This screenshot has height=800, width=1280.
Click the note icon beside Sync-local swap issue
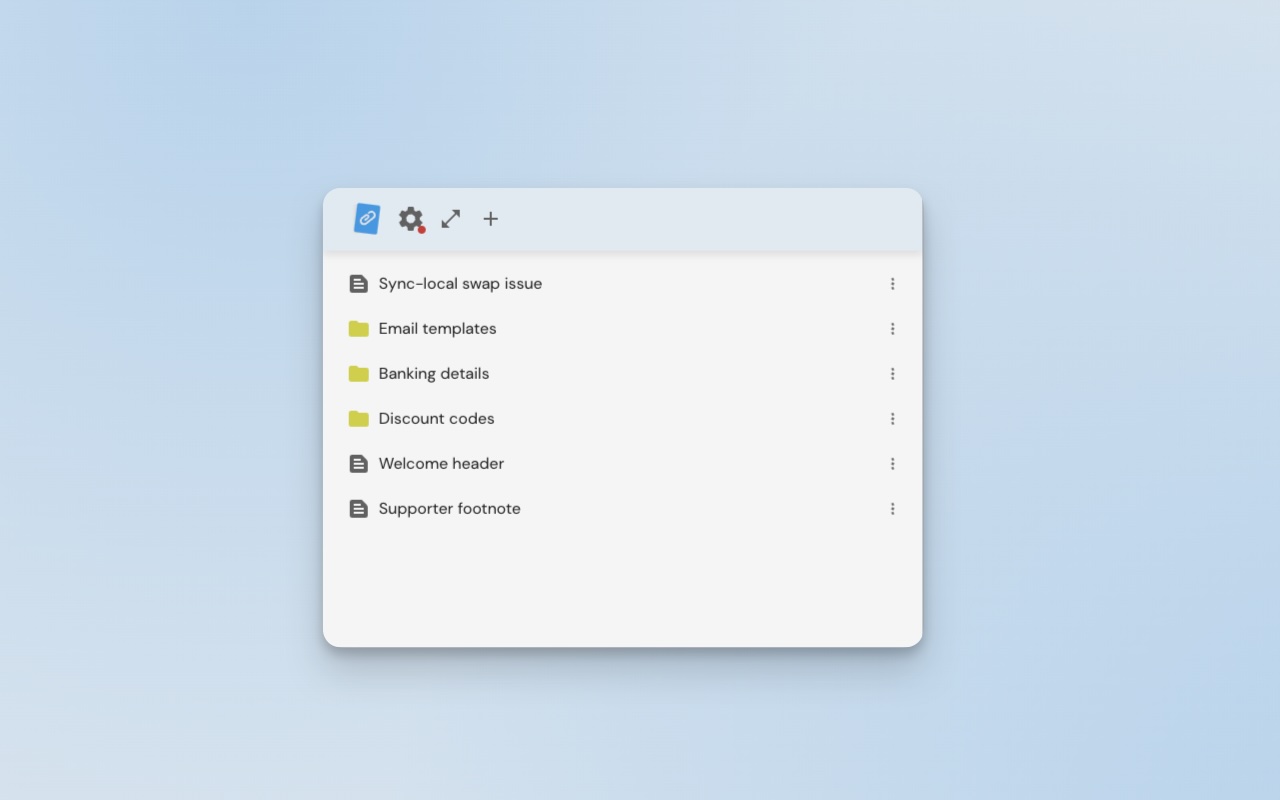(359, 283)
